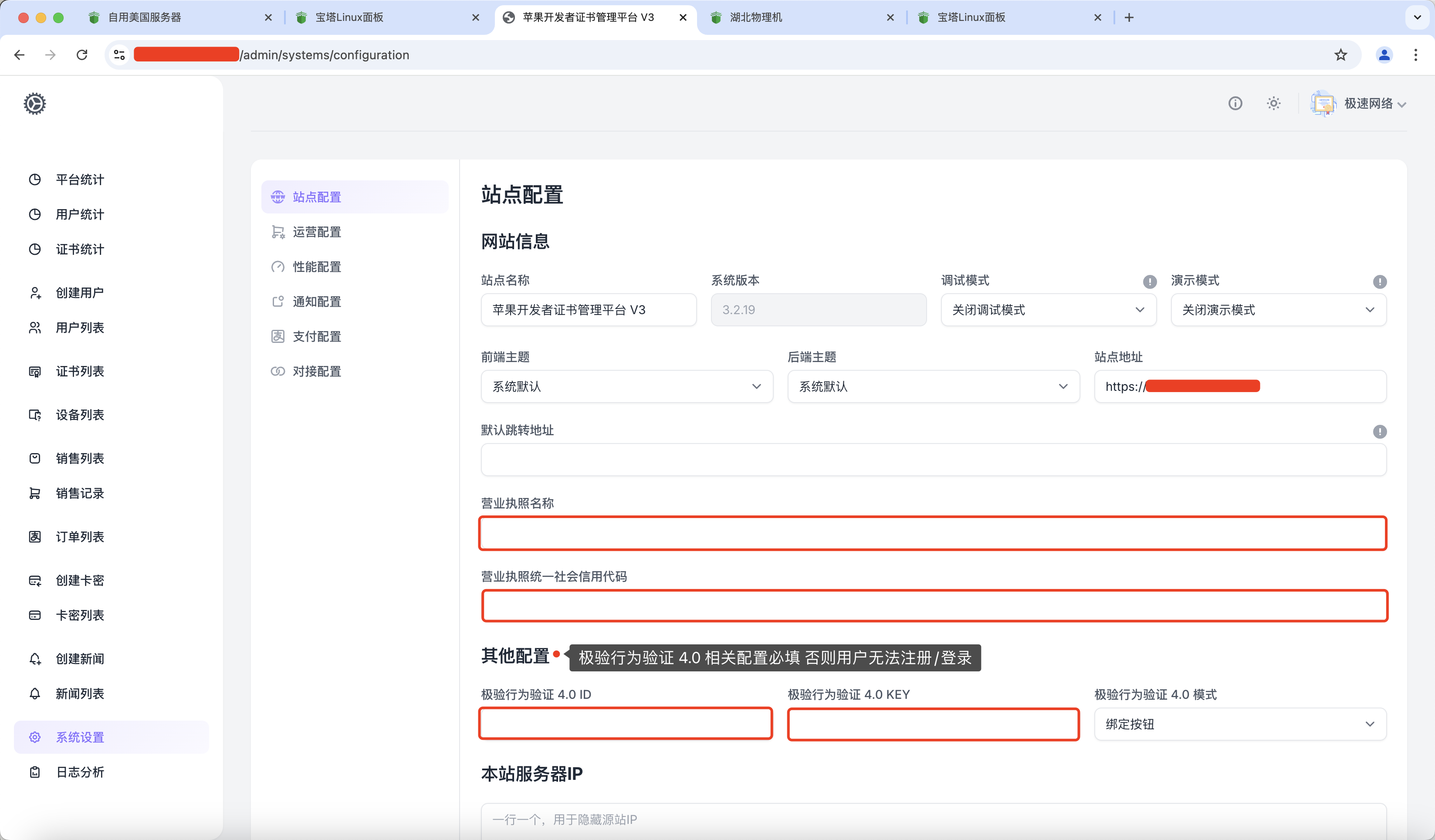Open 卡密列表 card icon
Screen dimensions: 1435x840
(35, 615)
